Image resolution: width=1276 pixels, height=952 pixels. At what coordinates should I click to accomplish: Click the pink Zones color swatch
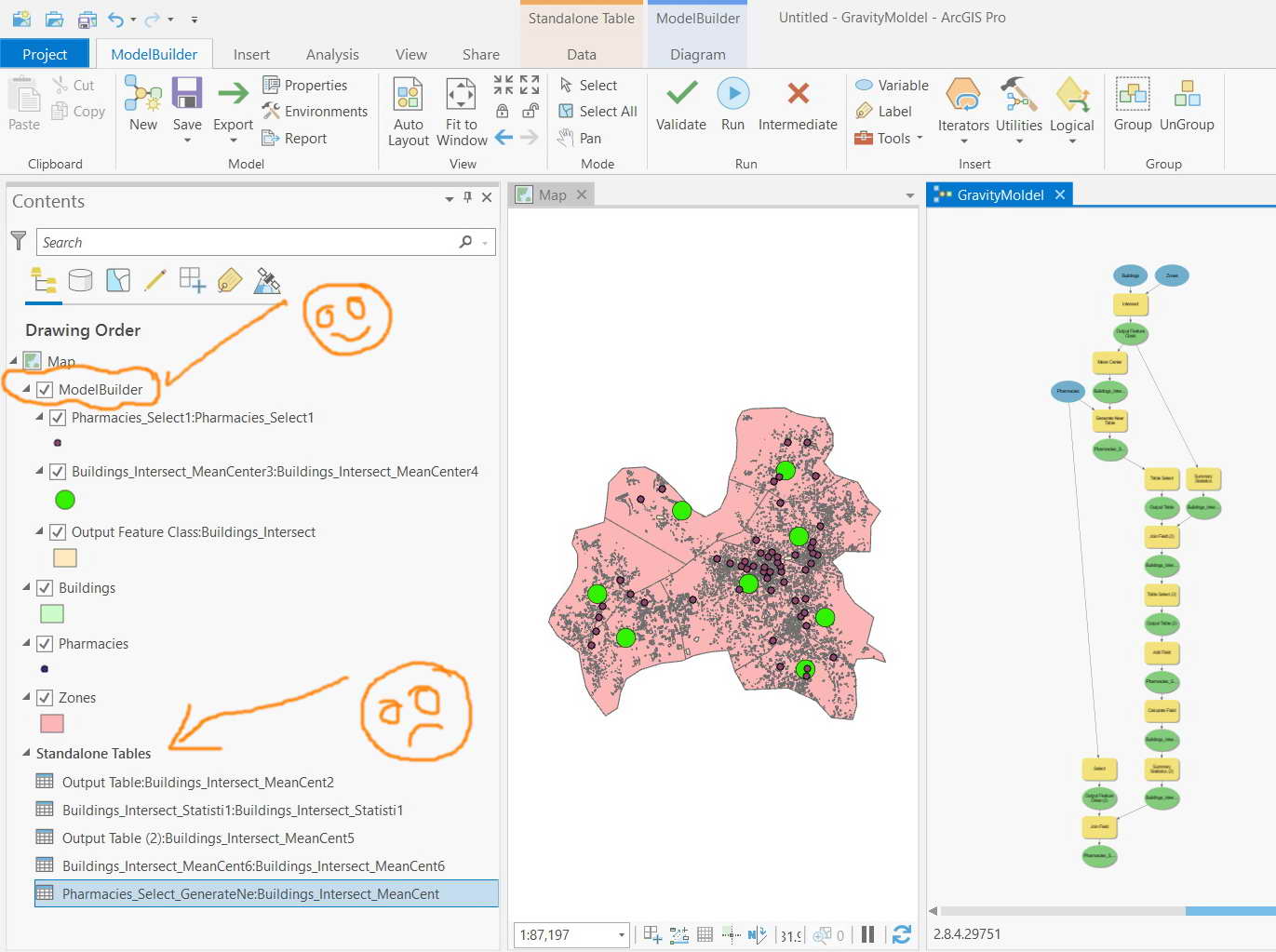click(x=52, y=723)
